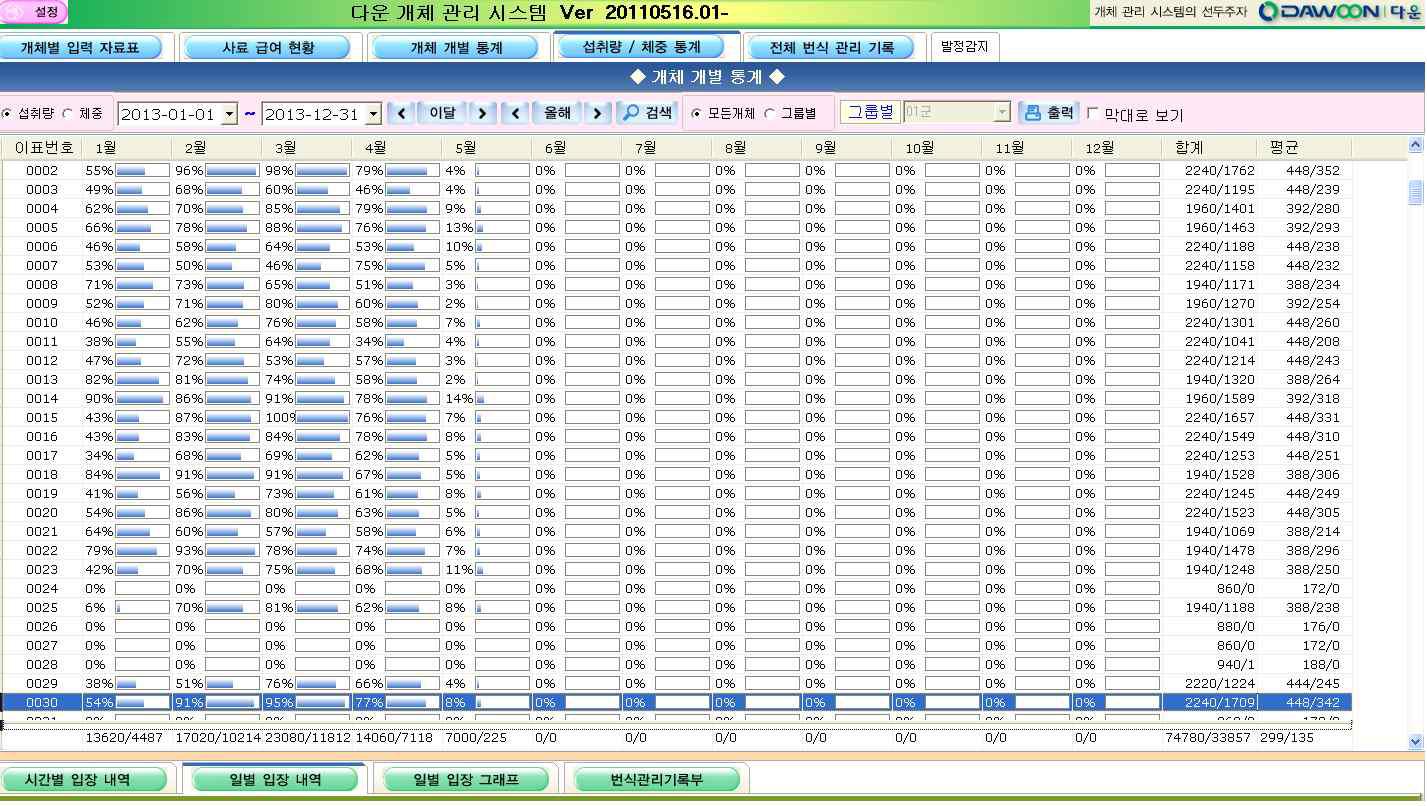Click total value 2240/1762 in row 0002

click(1219, 171)
